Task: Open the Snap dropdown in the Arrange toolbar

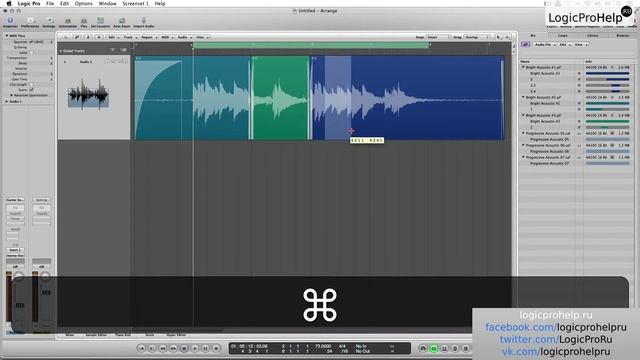Action: coord(438,37)
